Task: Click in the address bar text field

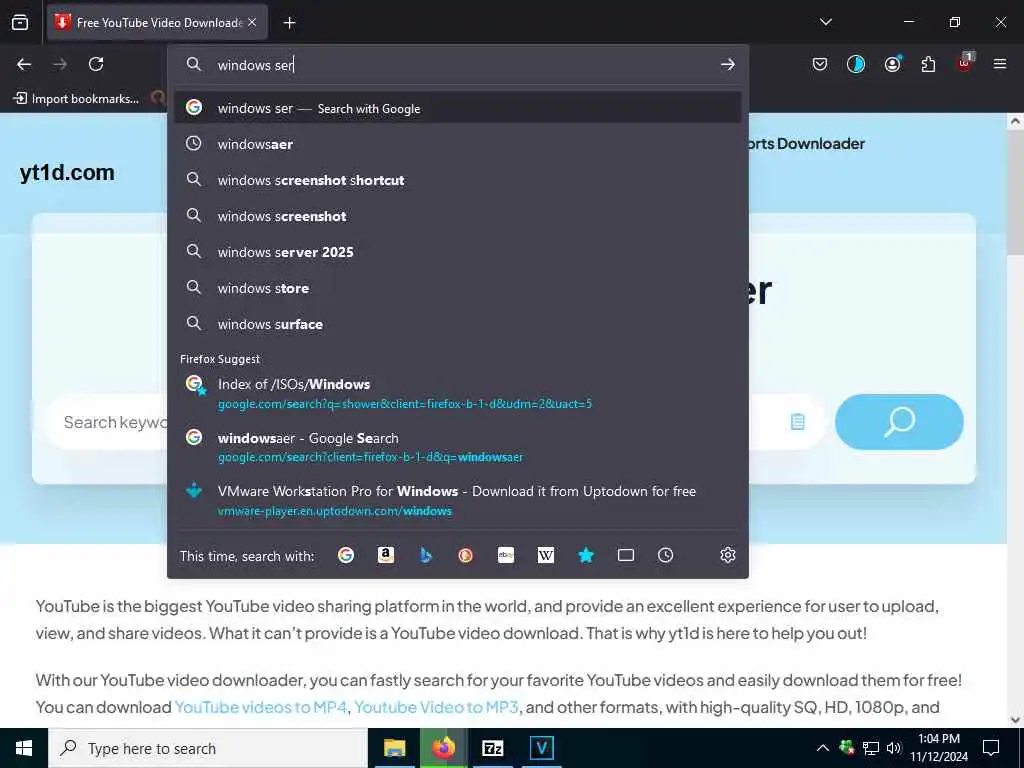Action: (x=457, y=65)
